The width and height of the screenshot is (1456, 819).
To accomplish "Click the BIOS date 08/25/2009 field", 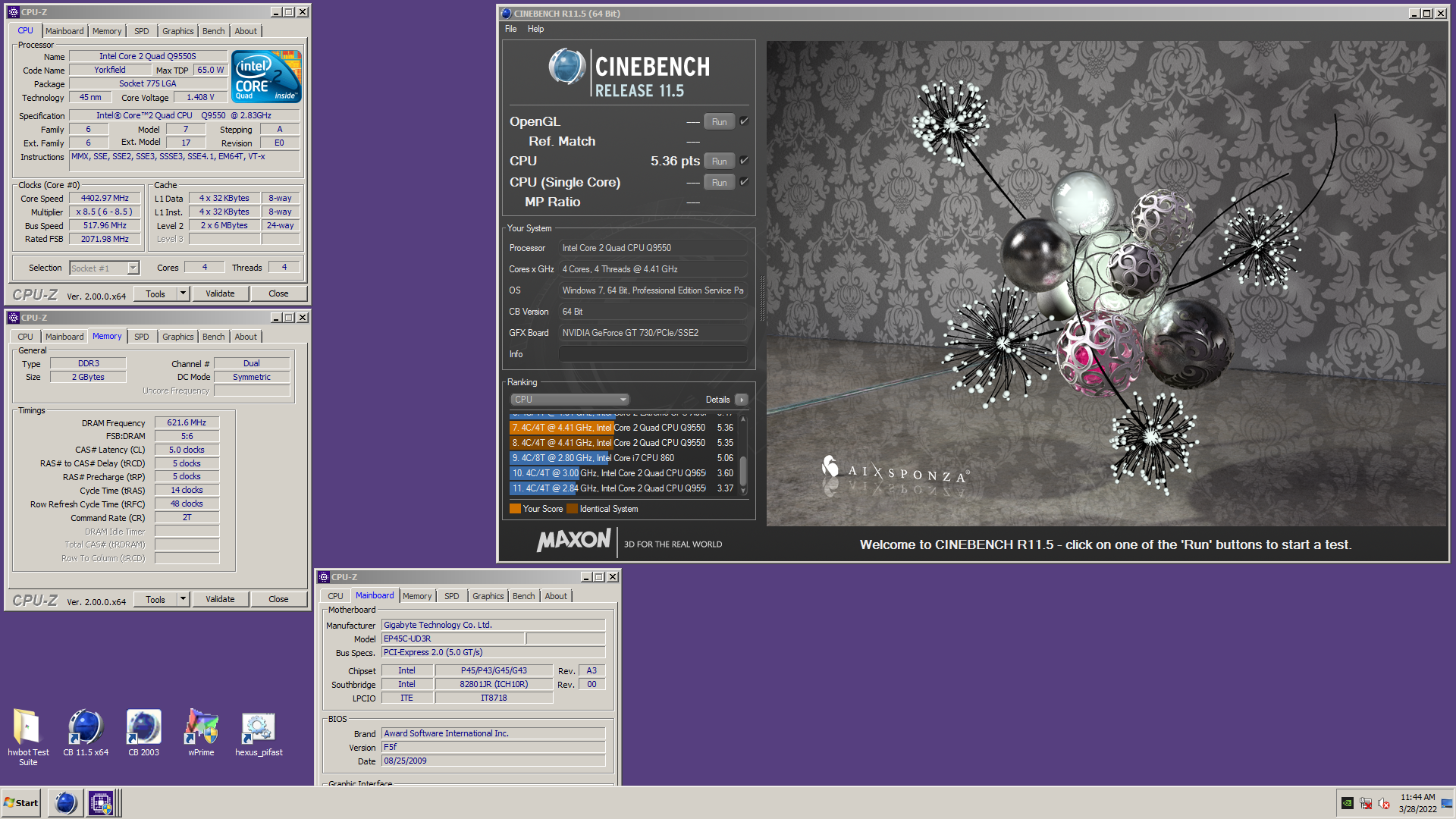I will point(493,761).
